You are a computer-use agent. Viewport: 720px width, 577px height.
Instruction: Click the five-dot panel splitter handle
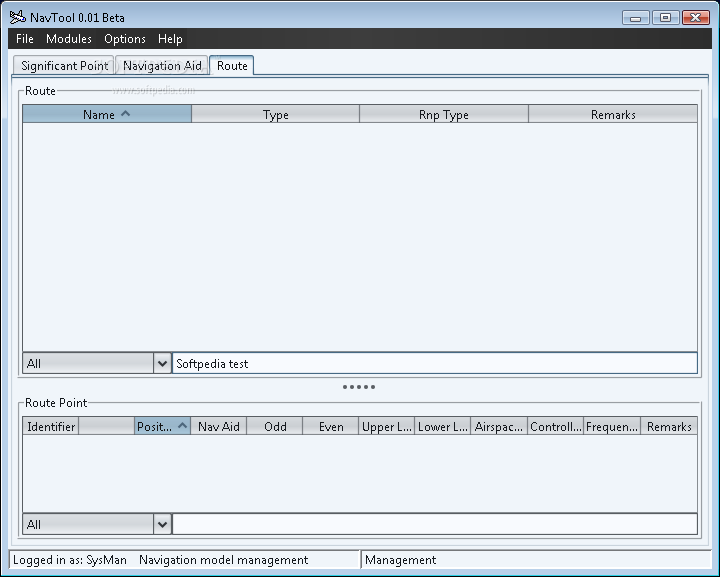(x=359, y=387)
